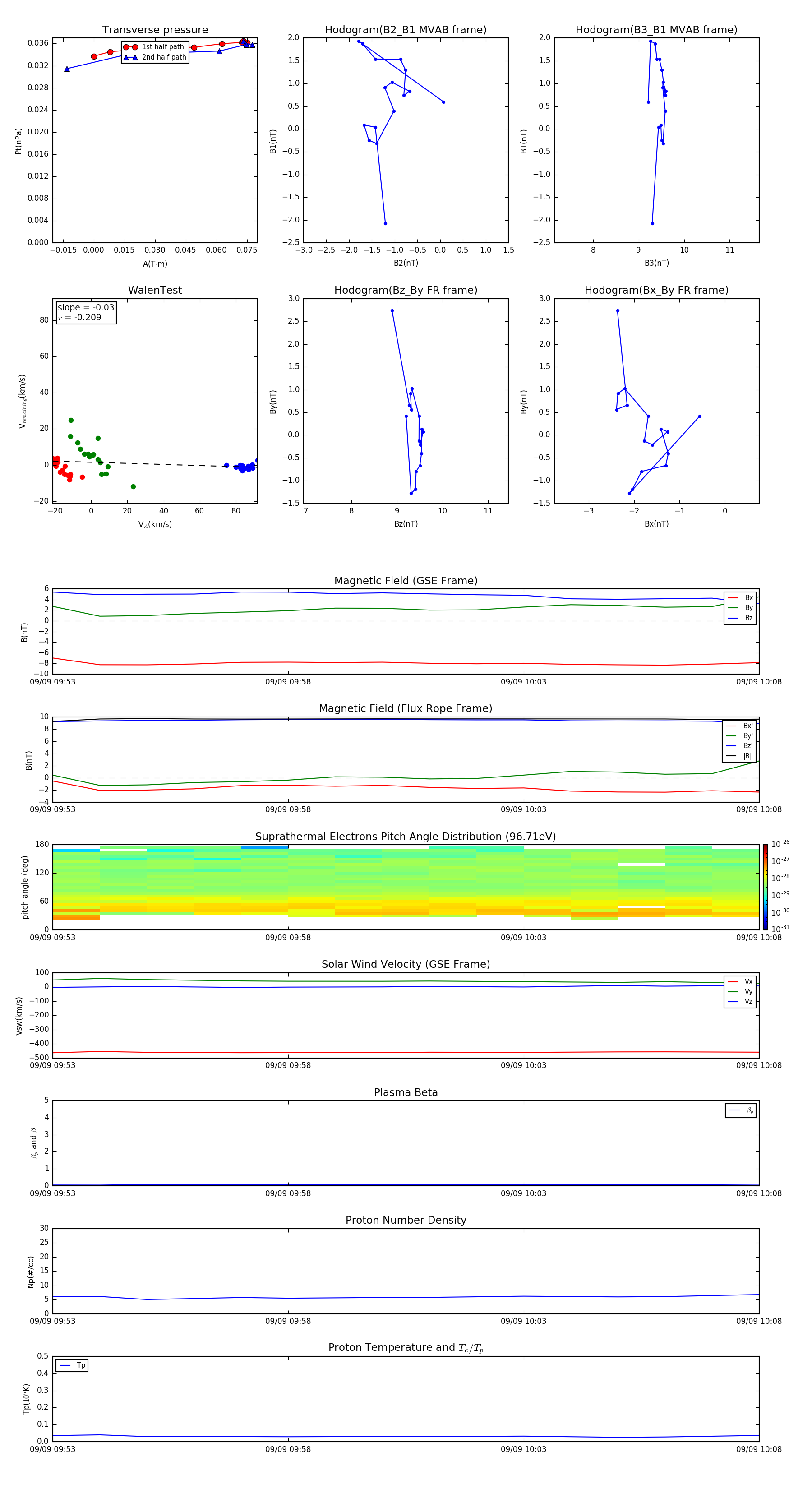Click the 'Hodogram(B3_B1 MVAB frame)' title
812x1489 pixels.
(x=656, y=30)
